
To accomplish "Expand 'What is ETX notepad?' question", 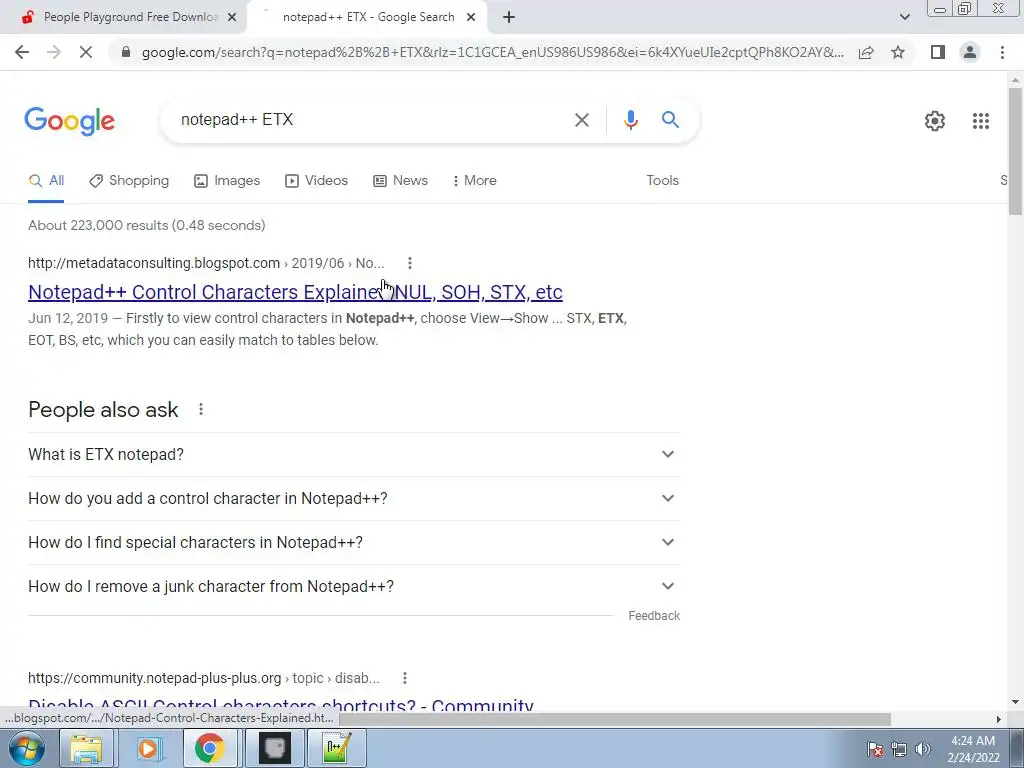I will click(353, 455).
